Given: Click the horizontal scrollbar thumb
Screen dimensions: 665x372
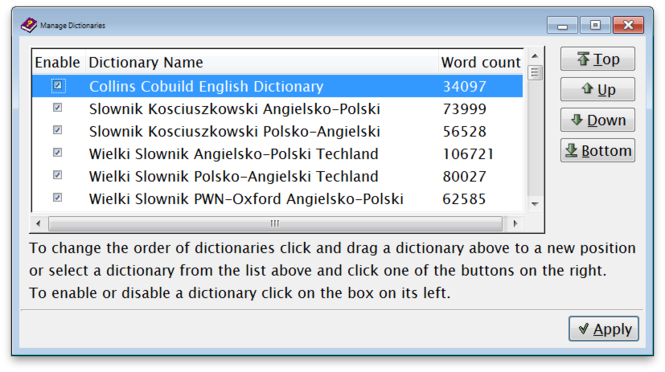Looking at the screenshot, I should [275, 224].
